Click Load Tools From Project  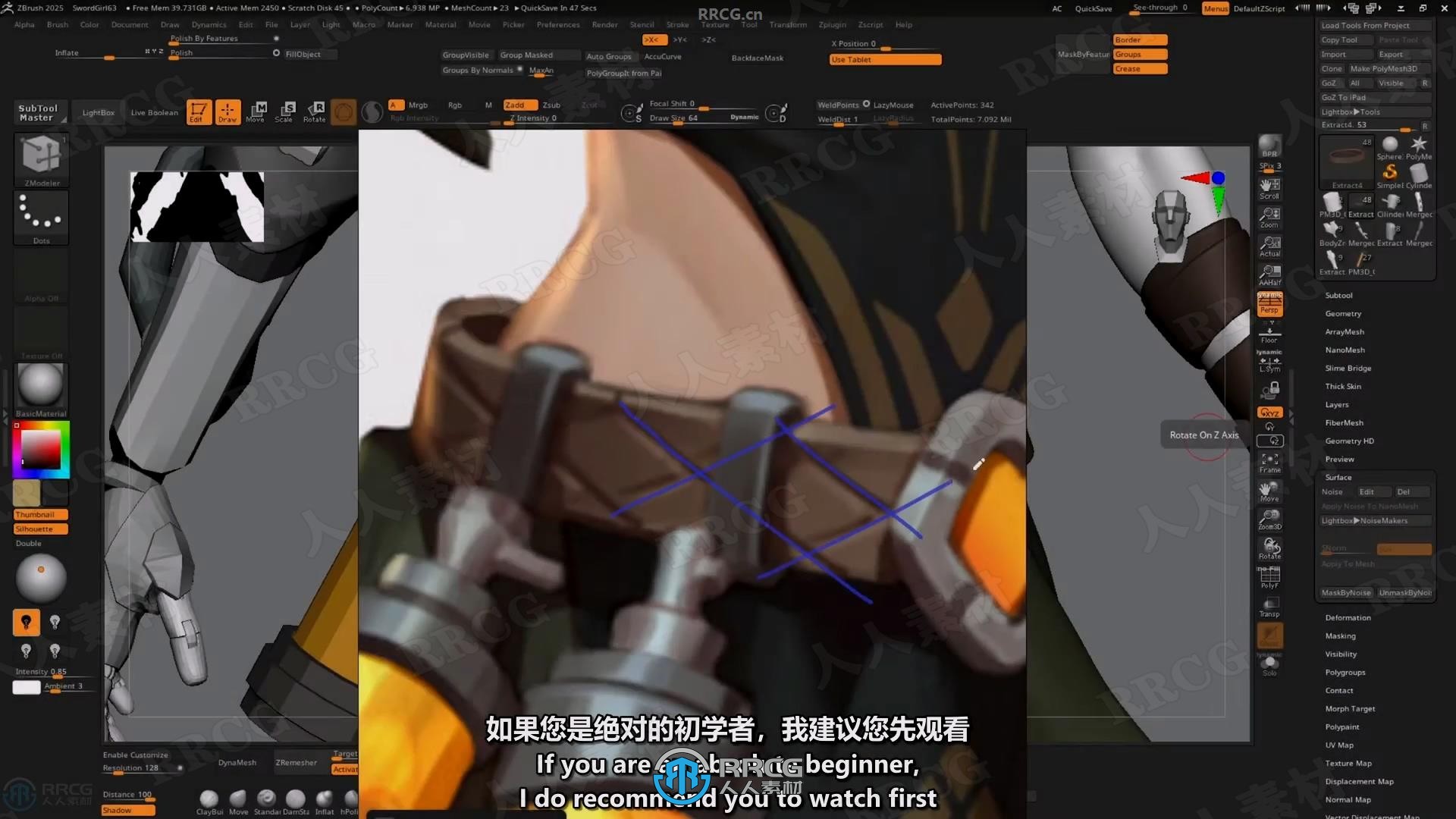(x=1375, y=25)
